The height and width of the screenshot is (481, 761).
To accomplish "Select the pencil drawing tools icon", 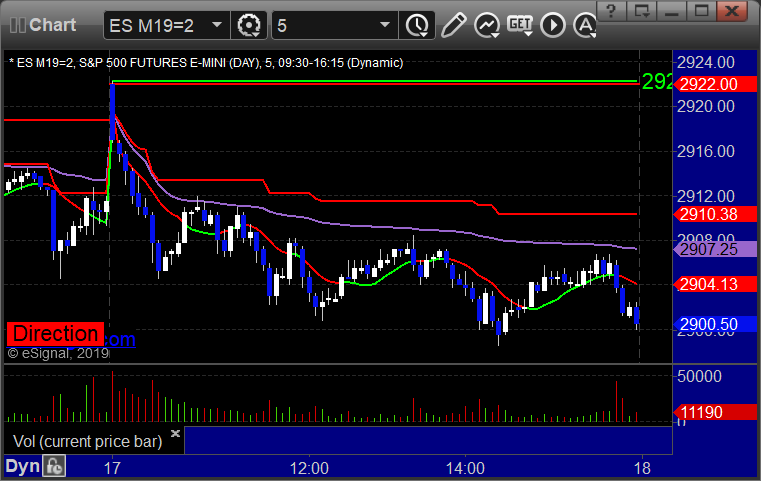I will pos(454,25).
